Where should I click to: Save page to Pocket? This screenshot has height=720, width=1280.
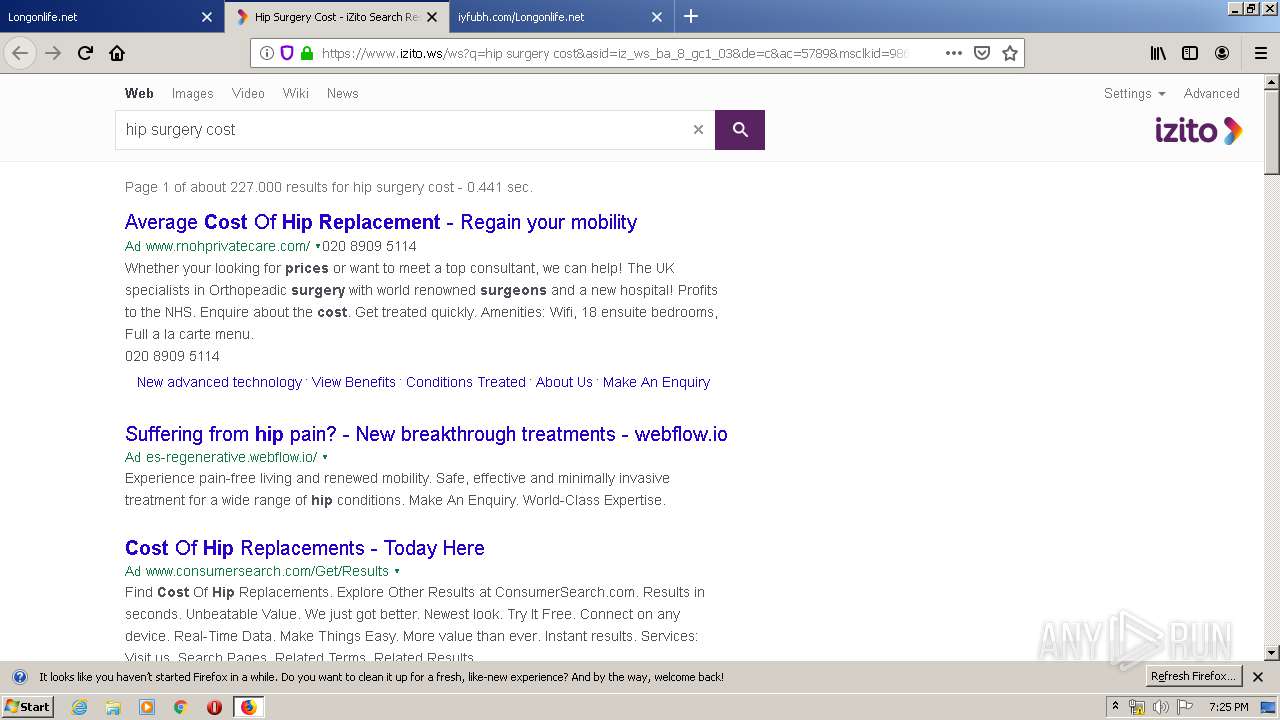click(982, 53)
